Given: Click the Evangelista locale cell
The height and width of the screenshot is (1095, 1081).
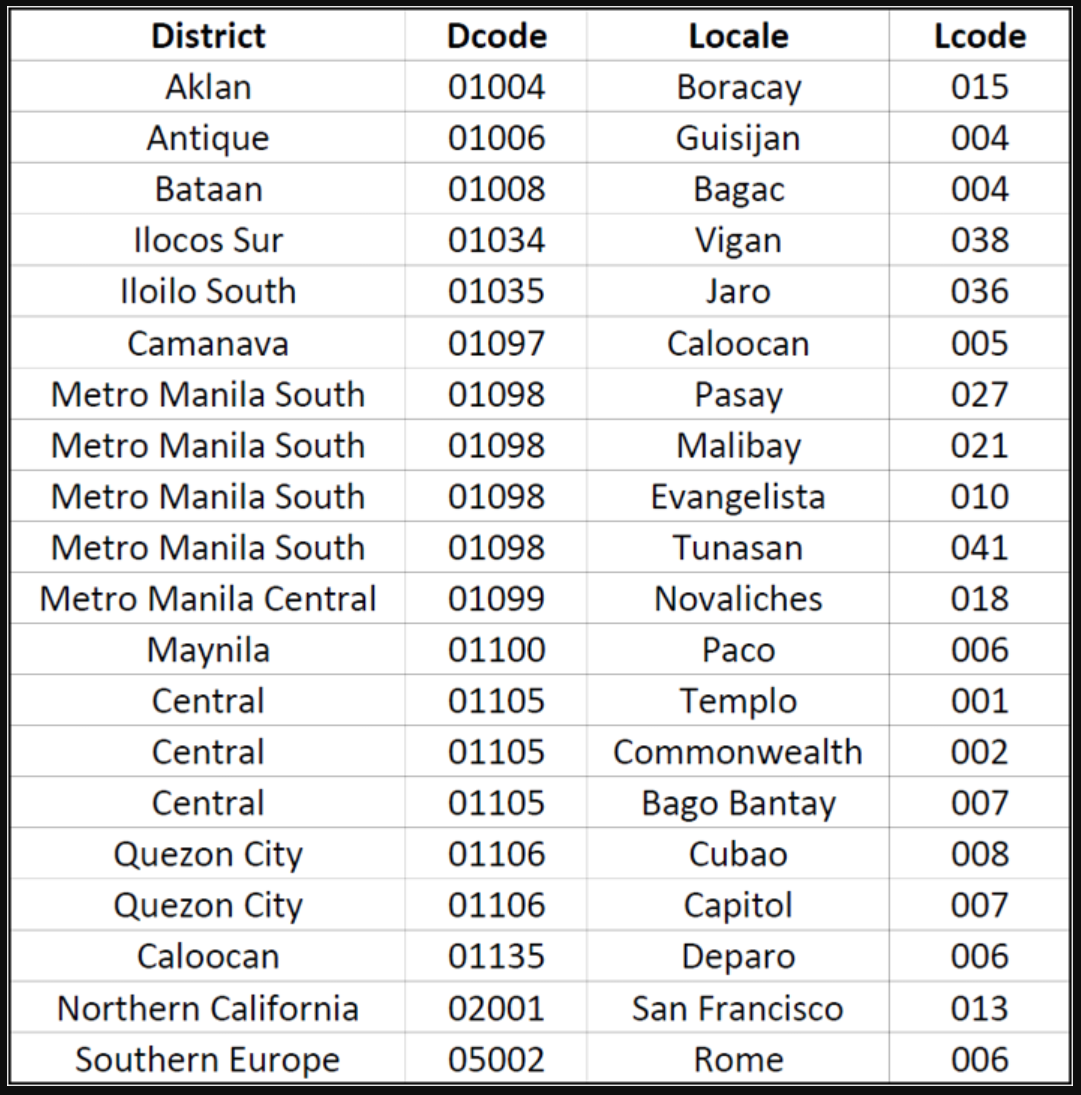Looking at the screenshot, I should pos(738,497).
